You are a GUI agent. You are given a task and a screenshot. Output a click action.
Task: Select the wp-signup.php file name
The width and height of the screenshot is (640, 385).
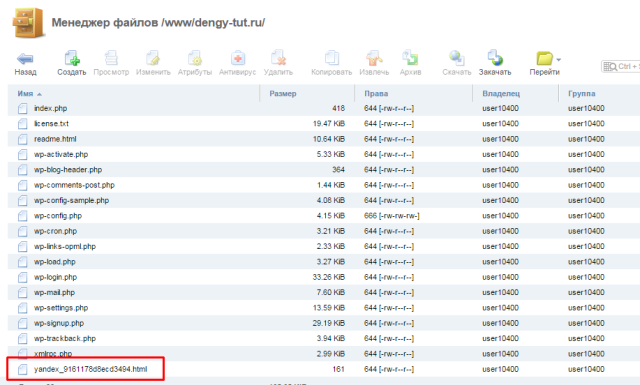pos(59,323)
